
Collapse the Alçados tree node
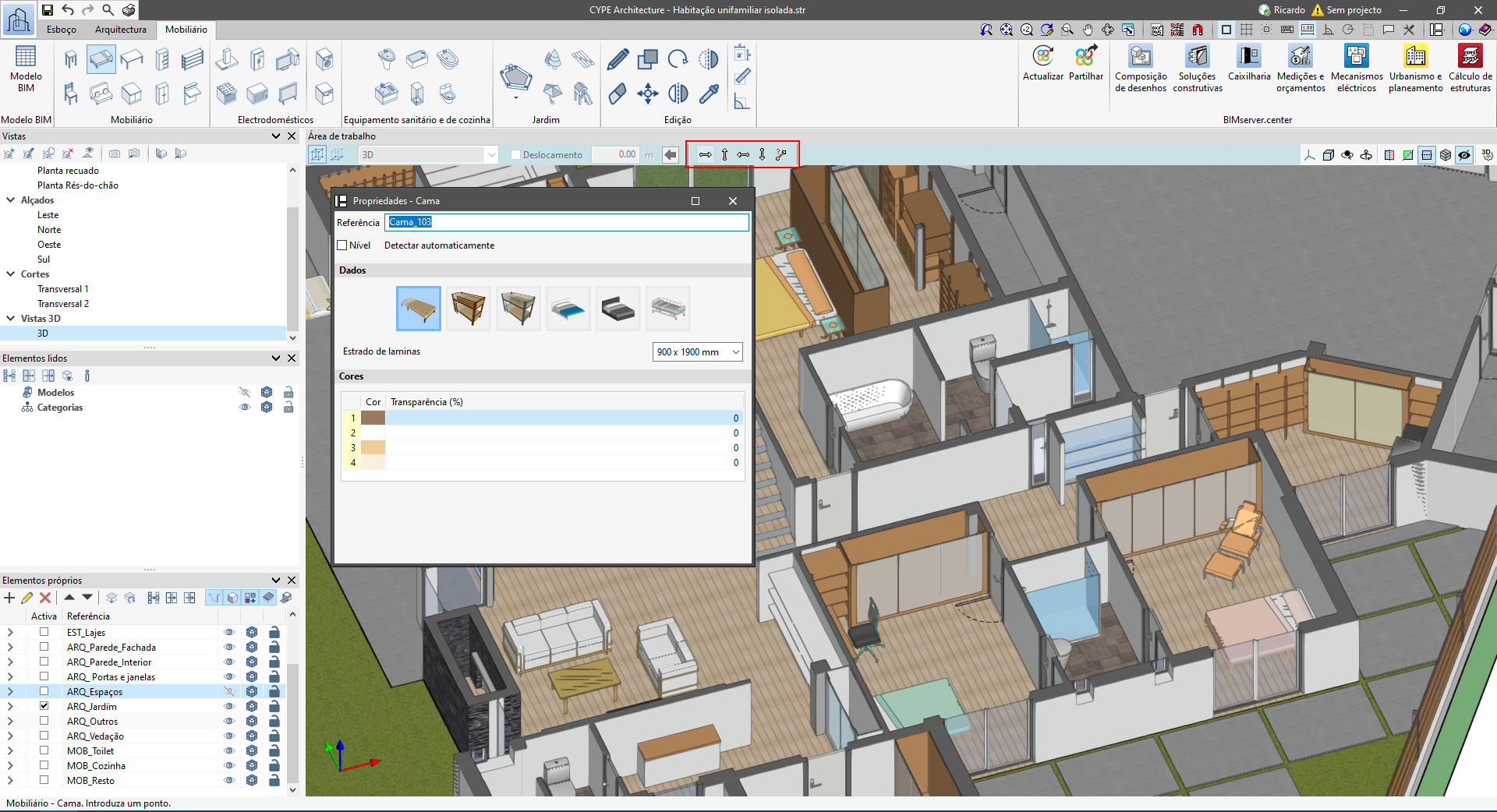11,200
